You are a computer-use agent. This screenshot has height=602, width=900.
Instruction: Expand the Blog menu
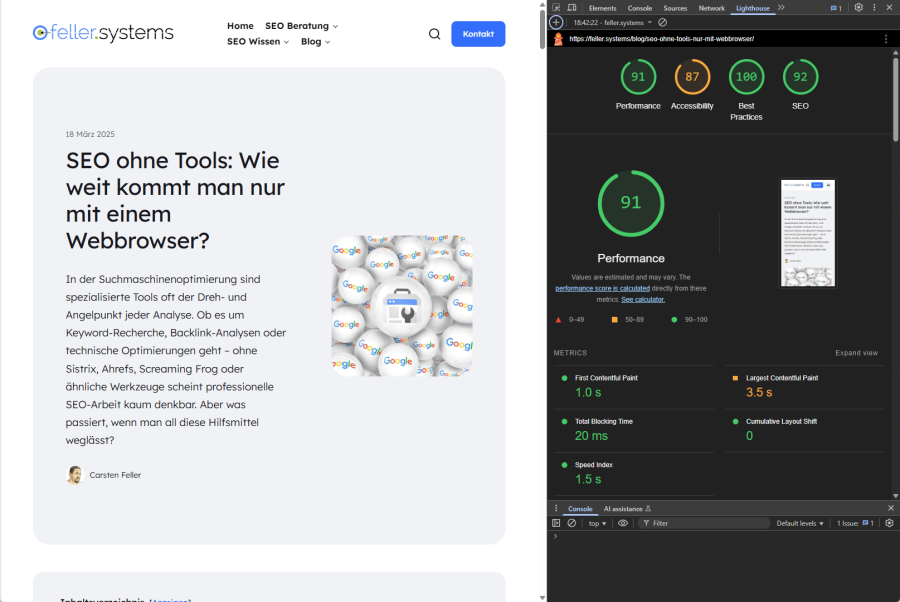tap(315, 41)
